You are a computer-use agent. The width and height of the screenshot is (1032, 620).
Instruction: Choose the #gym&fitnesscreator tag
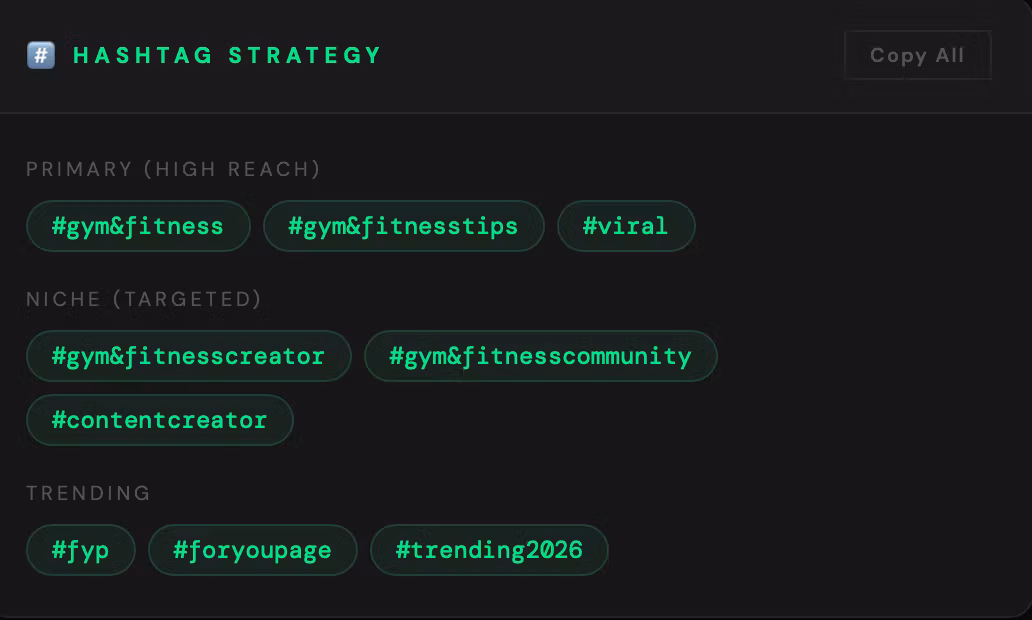pos(189,356)
